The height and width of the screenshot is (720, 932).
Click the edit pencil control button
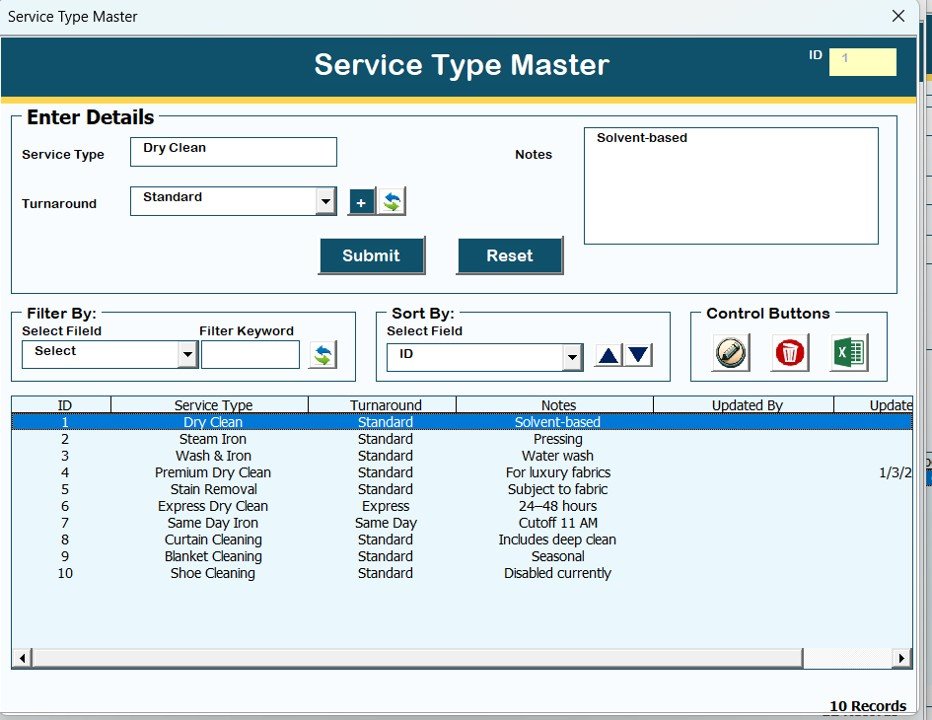pos(731,353)
